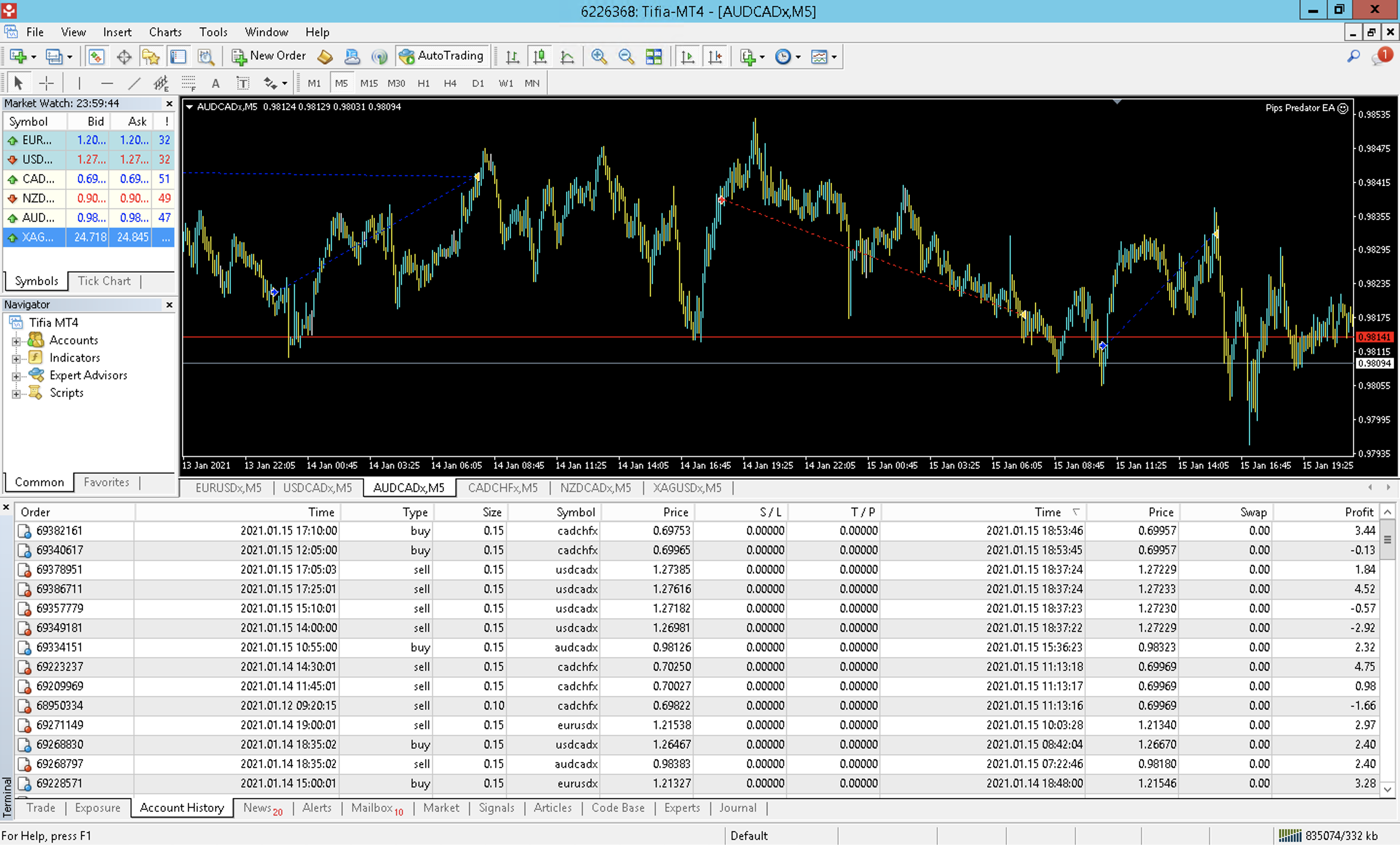Open the chart Templates dropdown arrow
Screen dimensions: 1400x845
[x=834, y=57]
